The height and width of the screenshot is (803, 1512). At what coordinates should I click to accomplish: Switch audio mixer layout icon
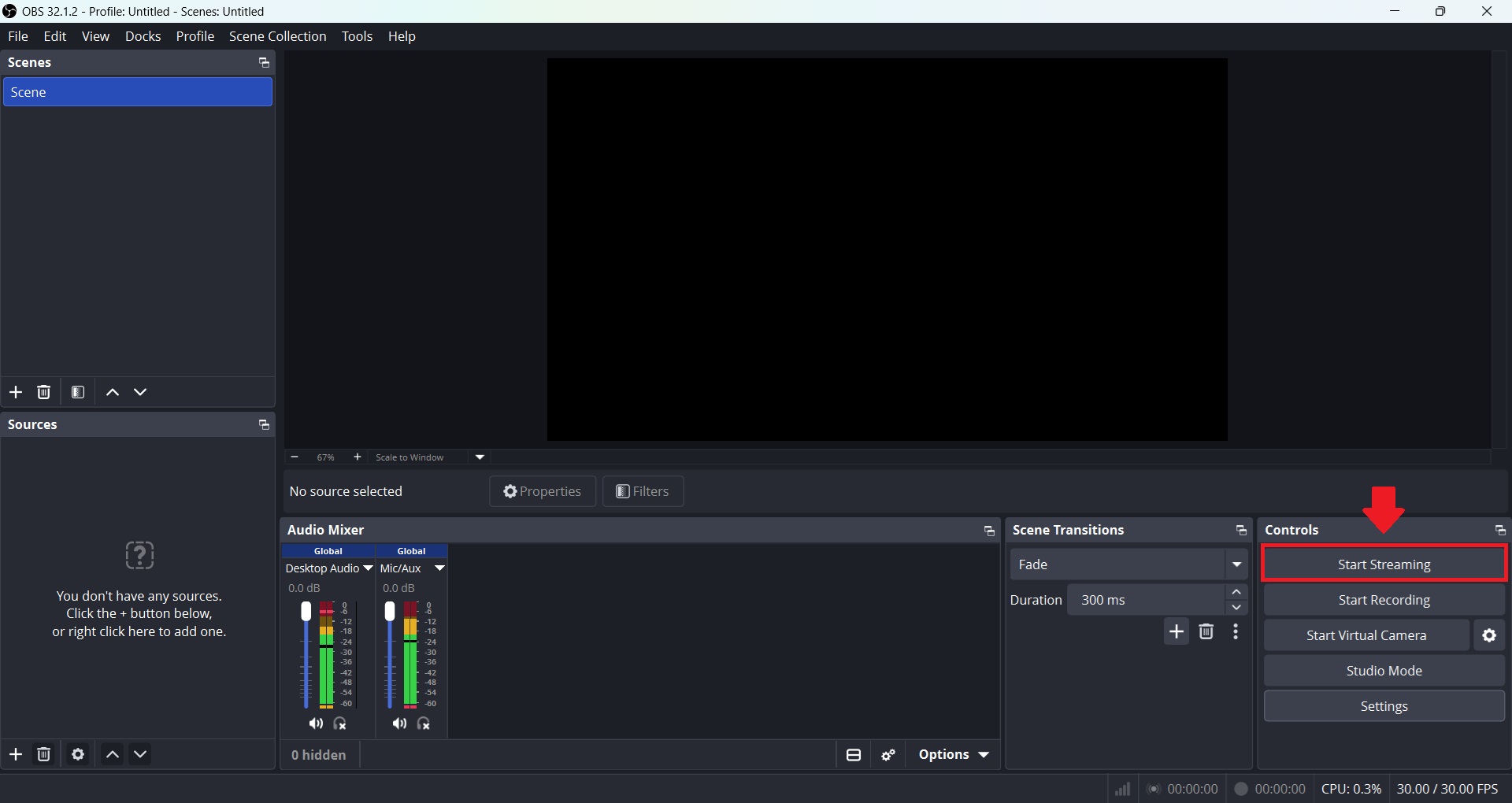click(x=854, y=755)
